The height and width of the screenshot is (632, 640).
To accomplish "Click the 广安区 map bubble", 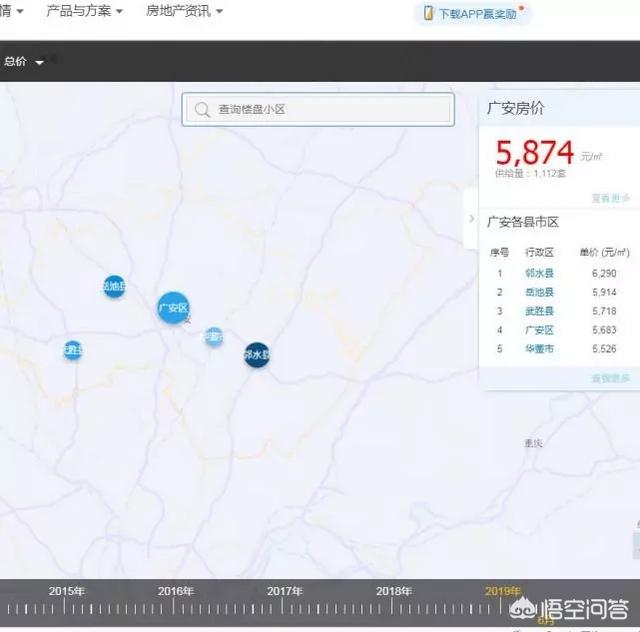I will click(173, 307).
